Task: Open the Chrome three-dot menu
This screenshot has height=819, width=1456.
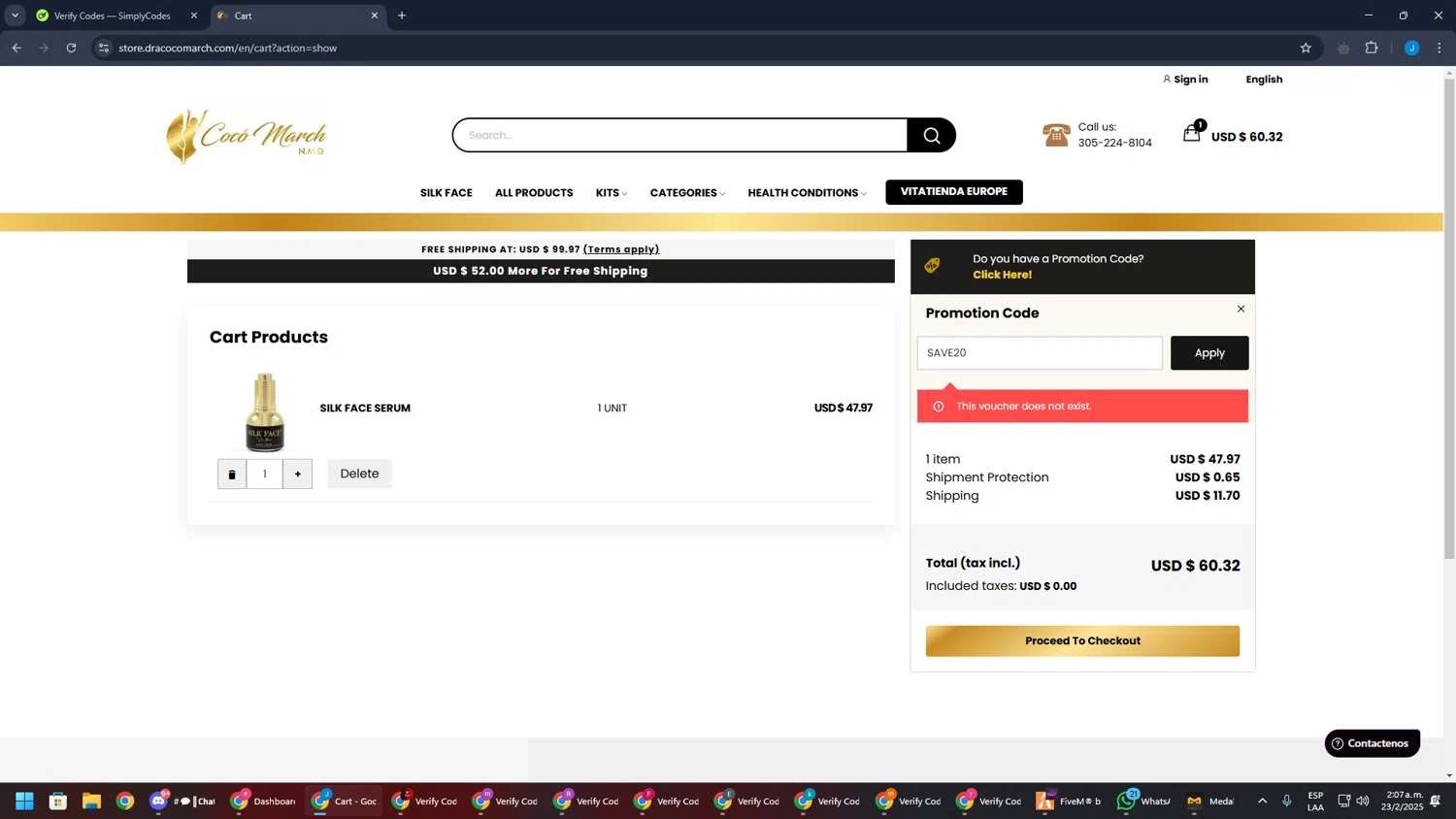Action: 1439,48
